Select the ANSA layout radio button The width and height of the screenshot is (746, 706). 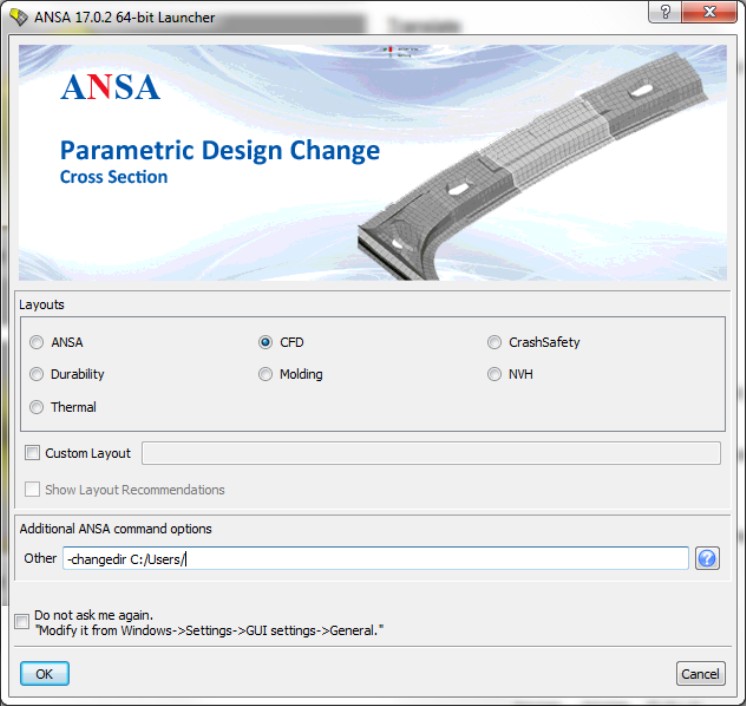click(37, 342)
